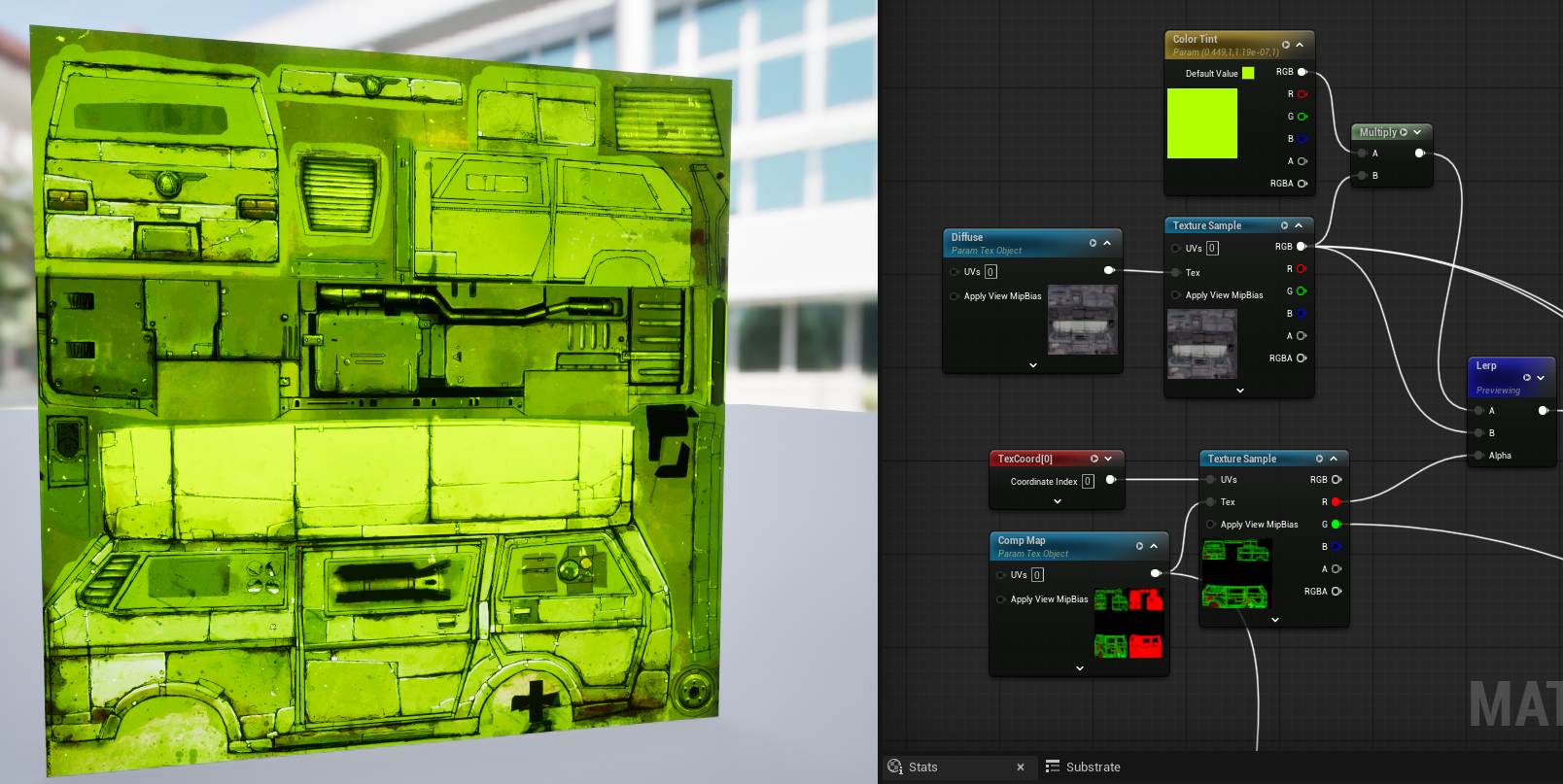Click the green G output pin on Comp Map Texture Sample

[1336, 525]
